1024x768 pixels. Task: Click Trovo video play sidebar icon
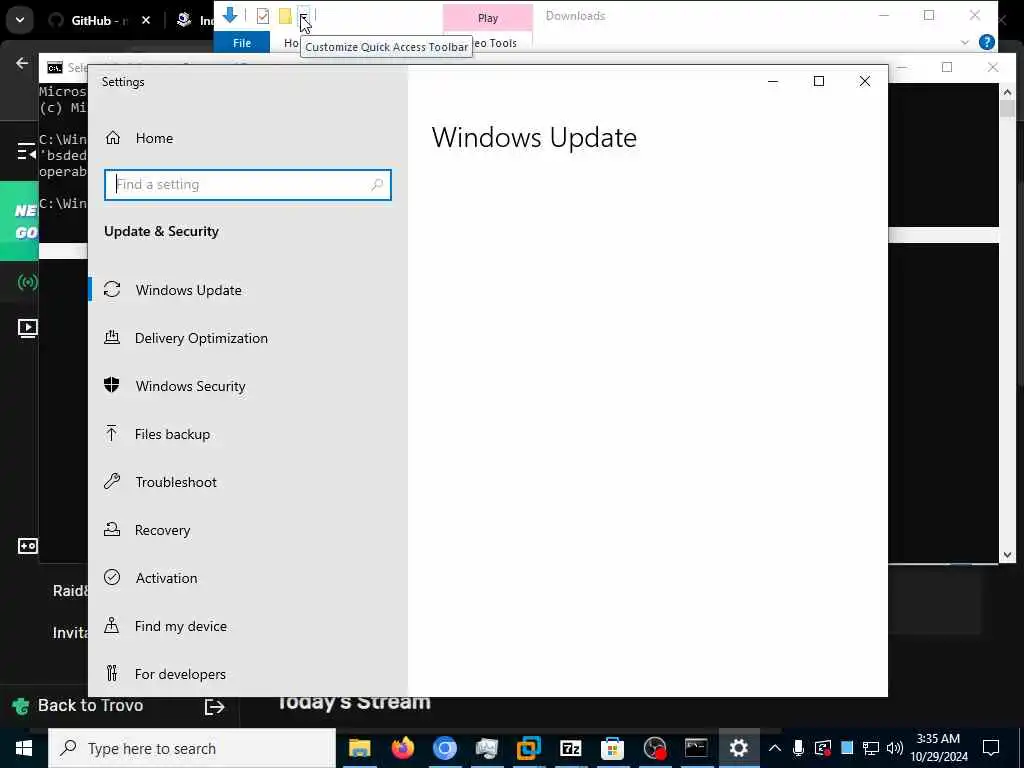click(x=27, y=328)
